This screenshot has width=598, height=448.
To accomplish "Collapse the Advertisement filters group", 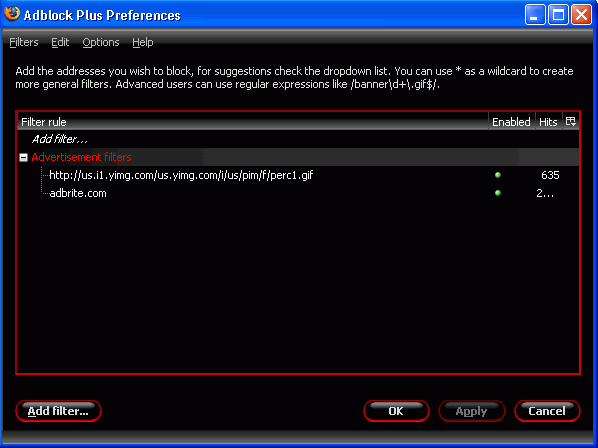I will tap(24, 157).
